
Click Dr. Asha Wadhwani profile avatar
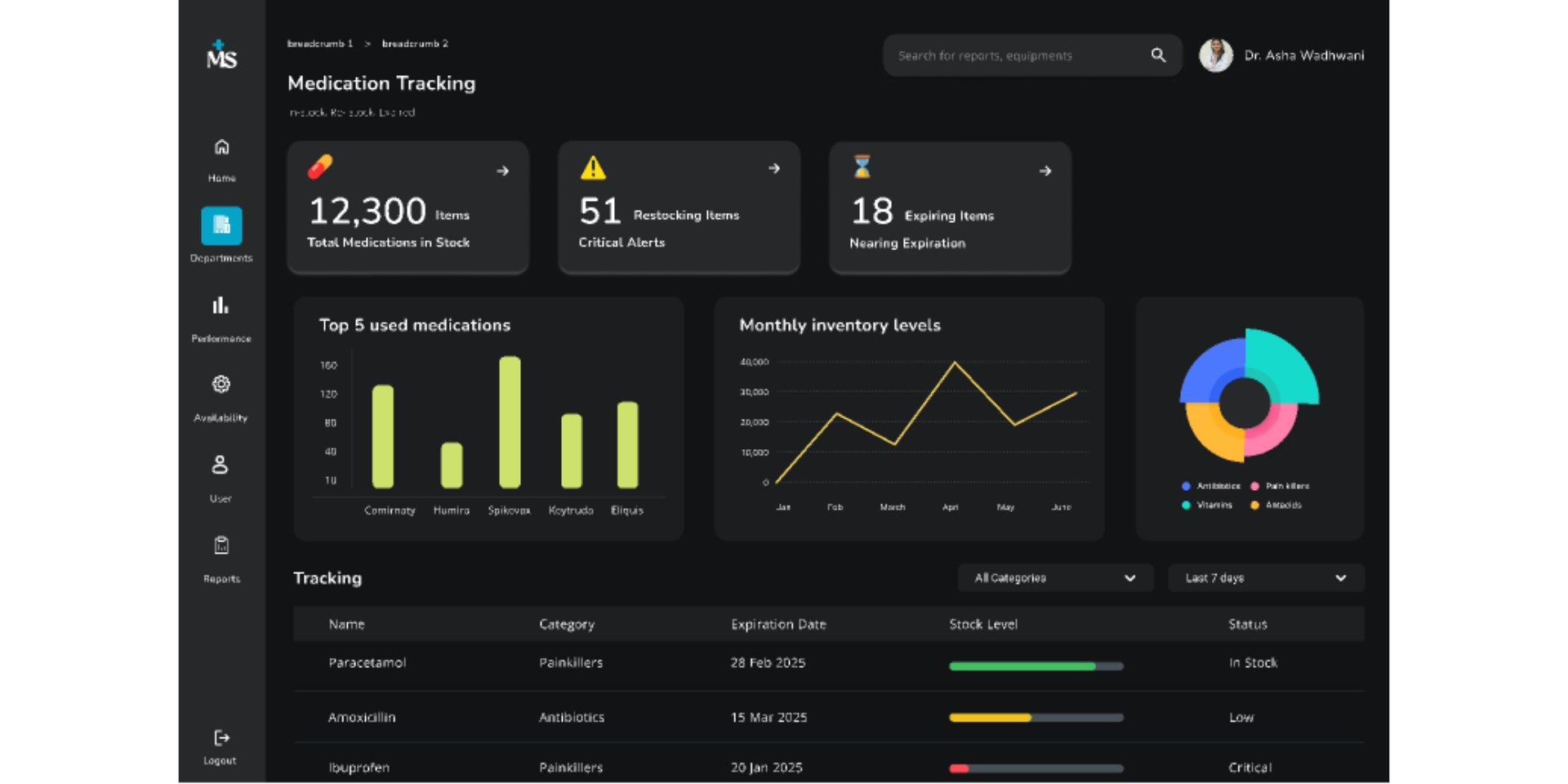click(1215, 56)
